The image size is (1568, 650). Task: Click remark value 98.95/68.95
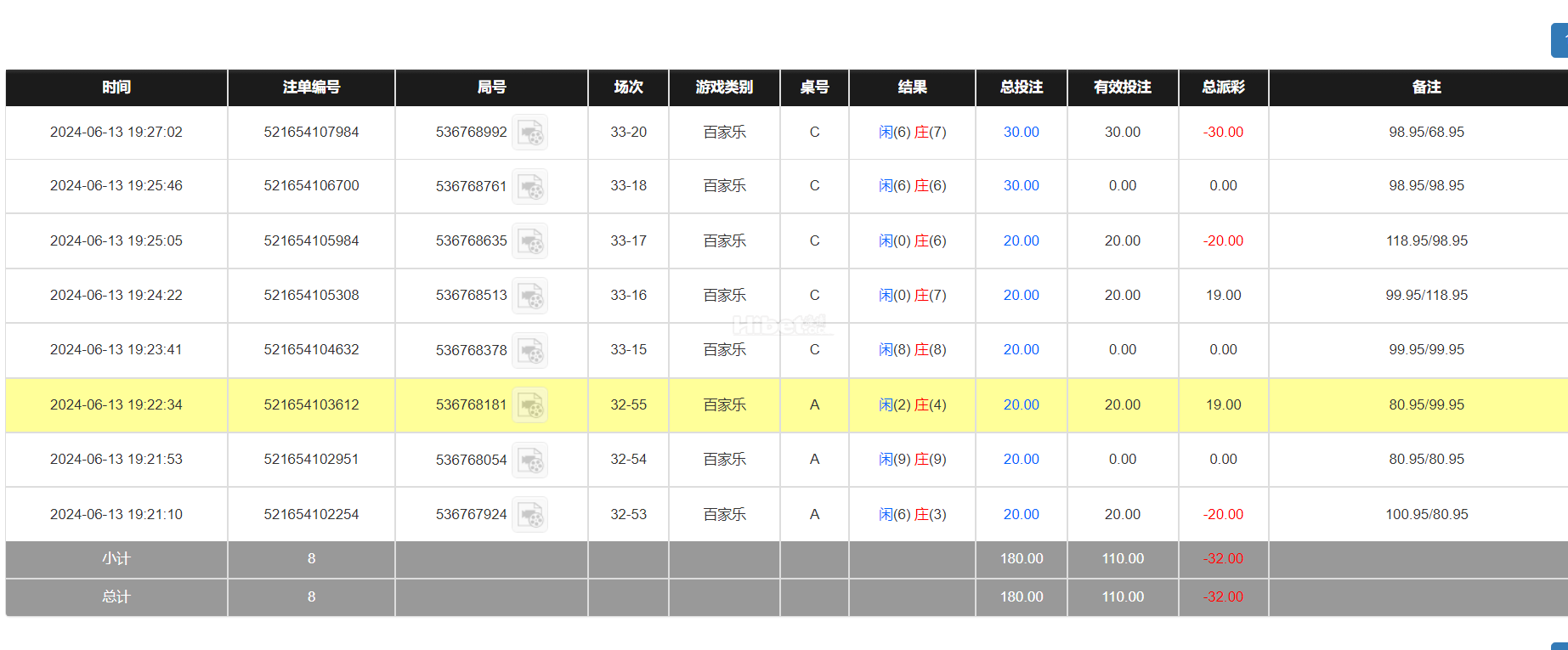(x=1426, y=132)
